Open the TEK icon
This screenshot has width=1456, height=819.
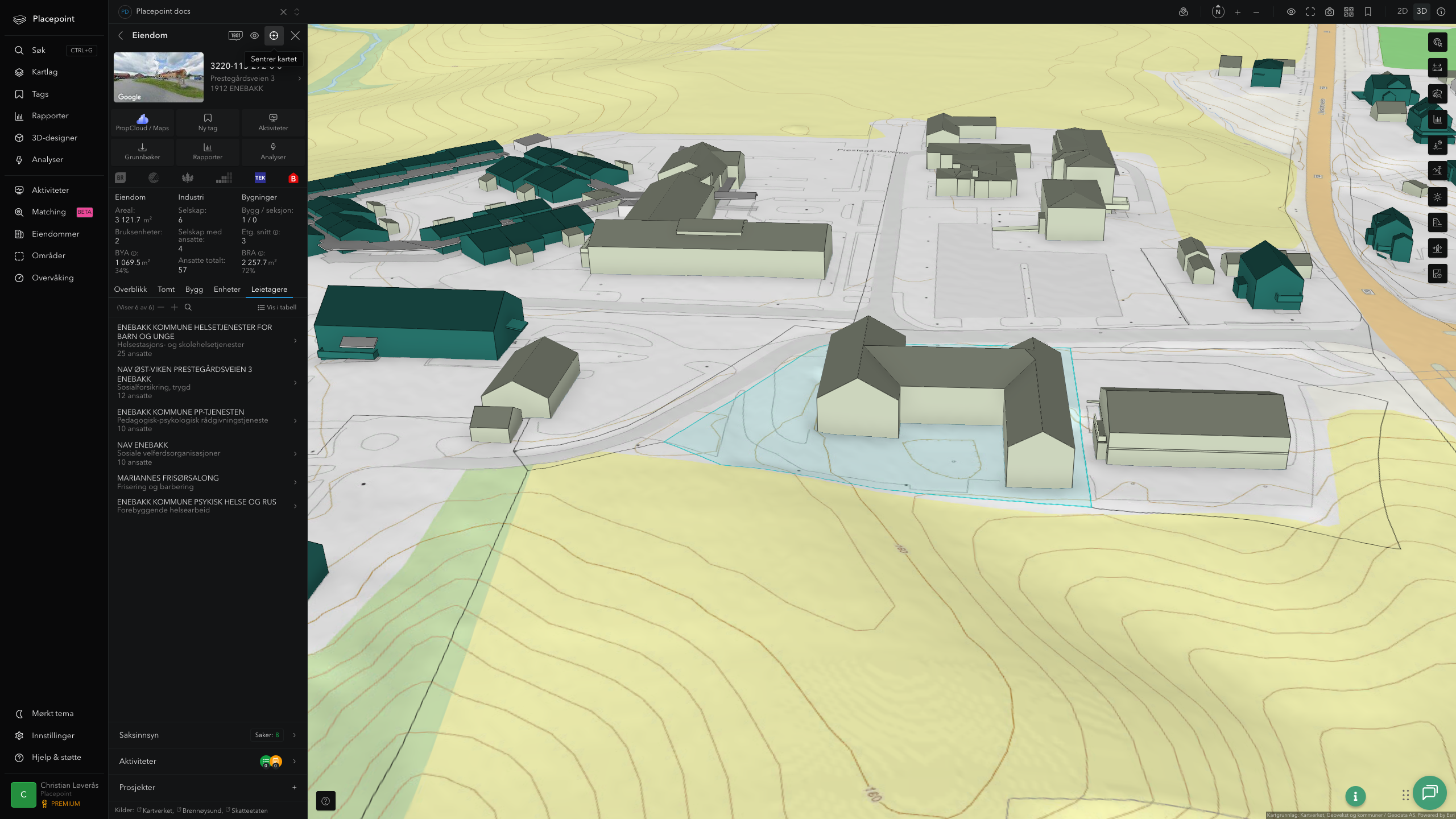(260, 178)
